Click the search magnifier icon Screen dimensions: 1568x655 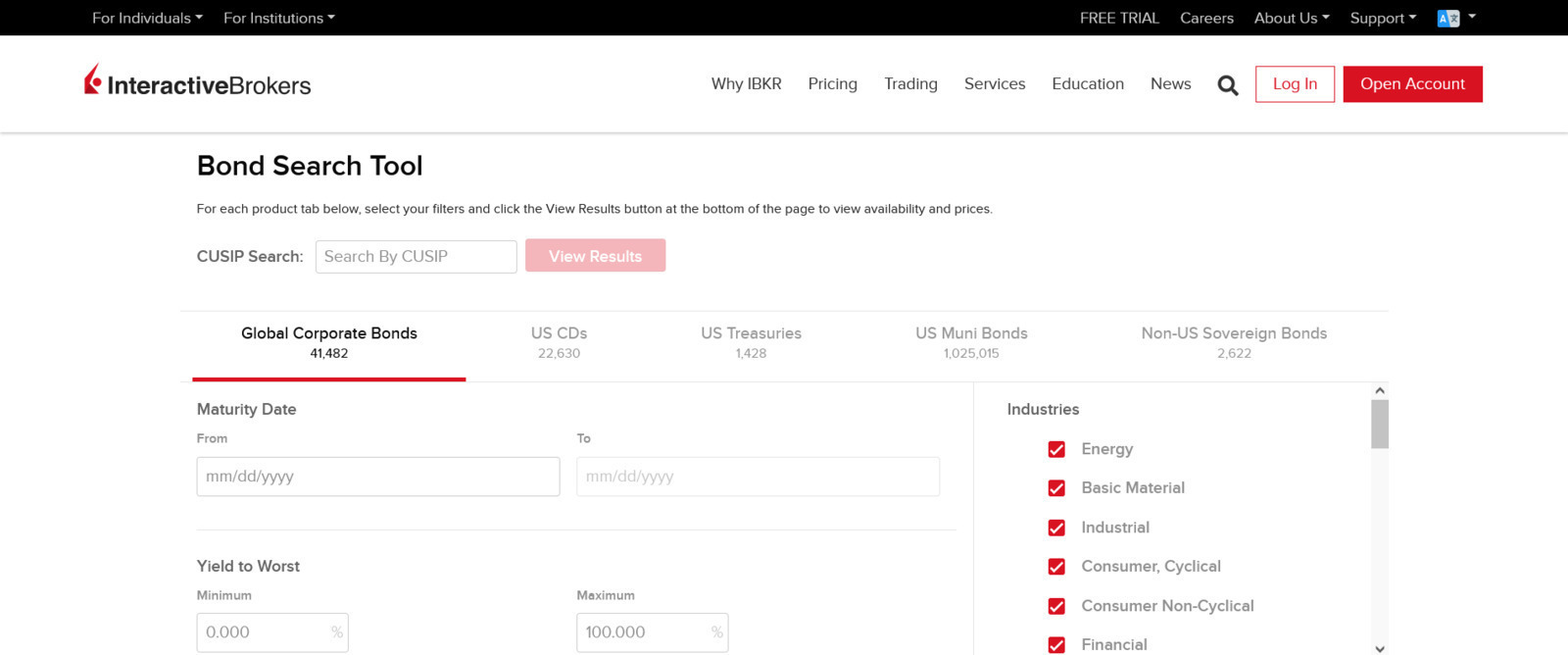tap(1228, 85)
